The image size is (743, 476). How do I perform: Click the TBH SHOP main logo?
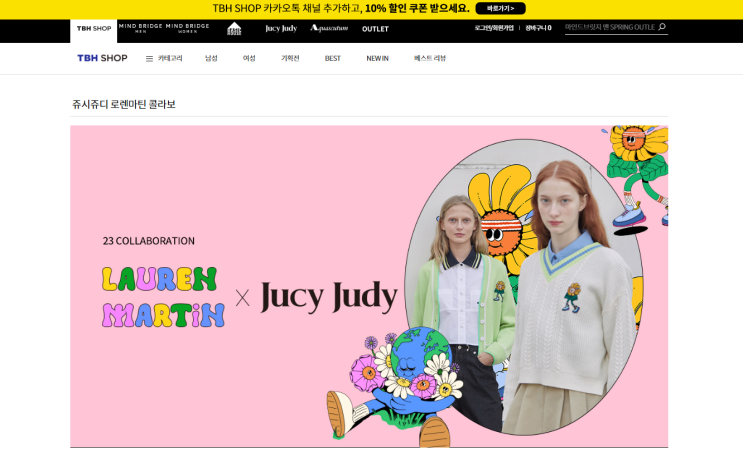[102, 58]
